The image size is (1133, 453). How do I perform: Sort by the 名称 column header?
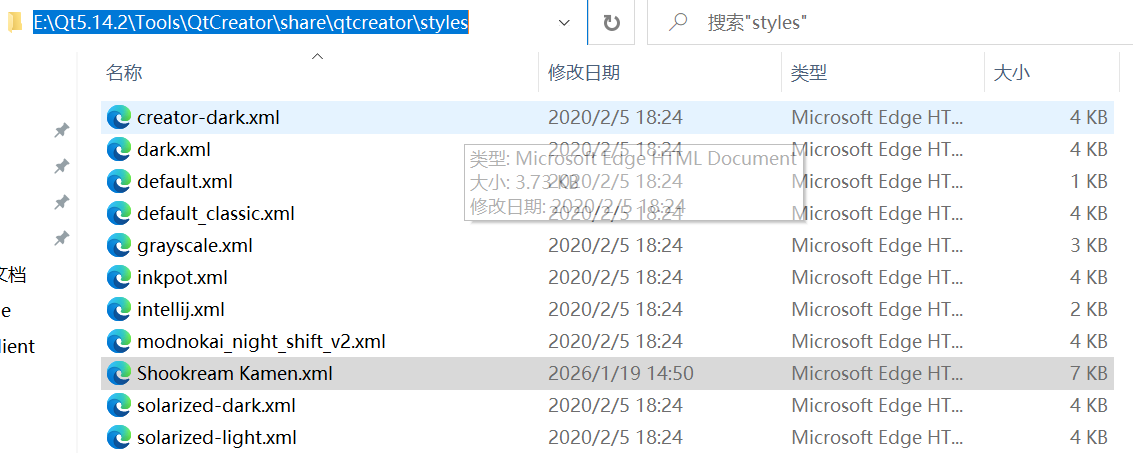pos(124,72)
